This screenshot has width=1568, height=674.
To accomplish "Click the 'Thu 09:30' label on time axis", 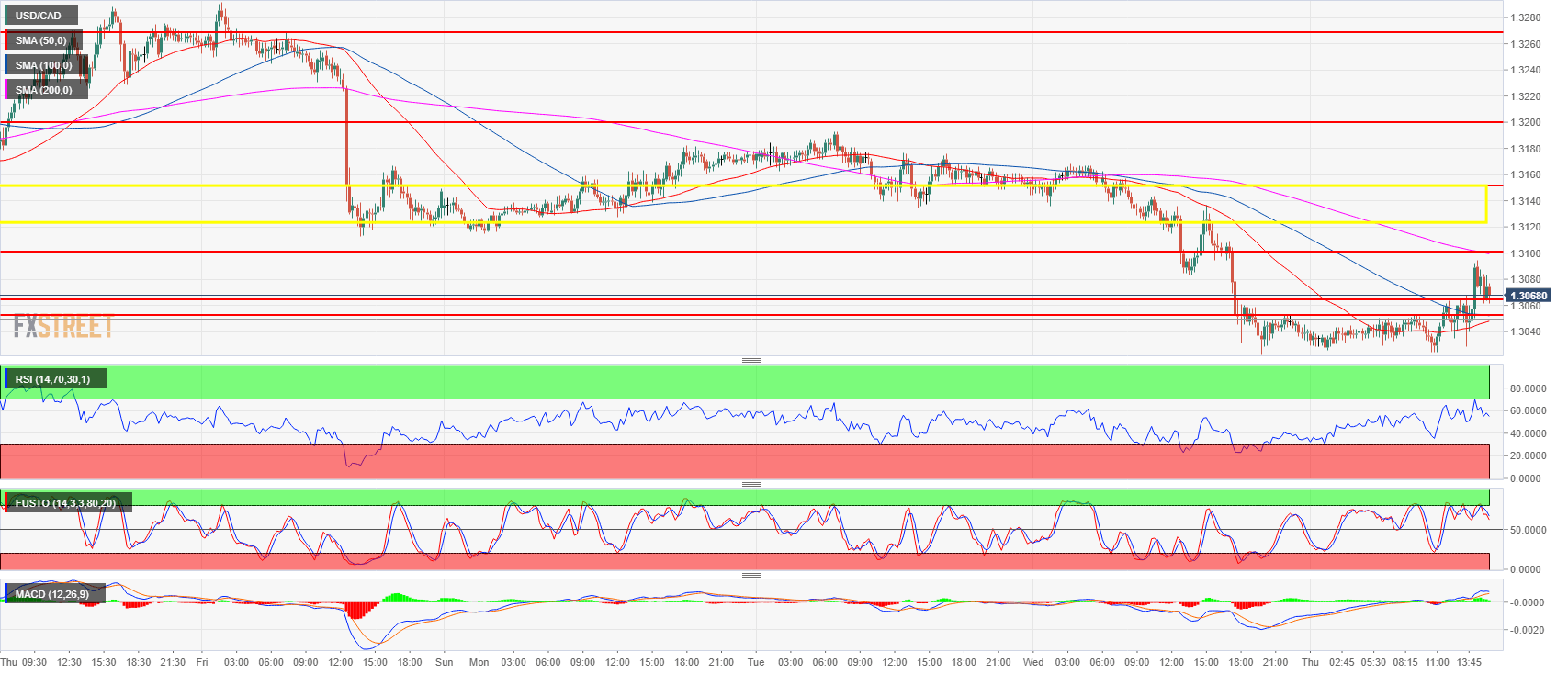I will click(24, 662).
